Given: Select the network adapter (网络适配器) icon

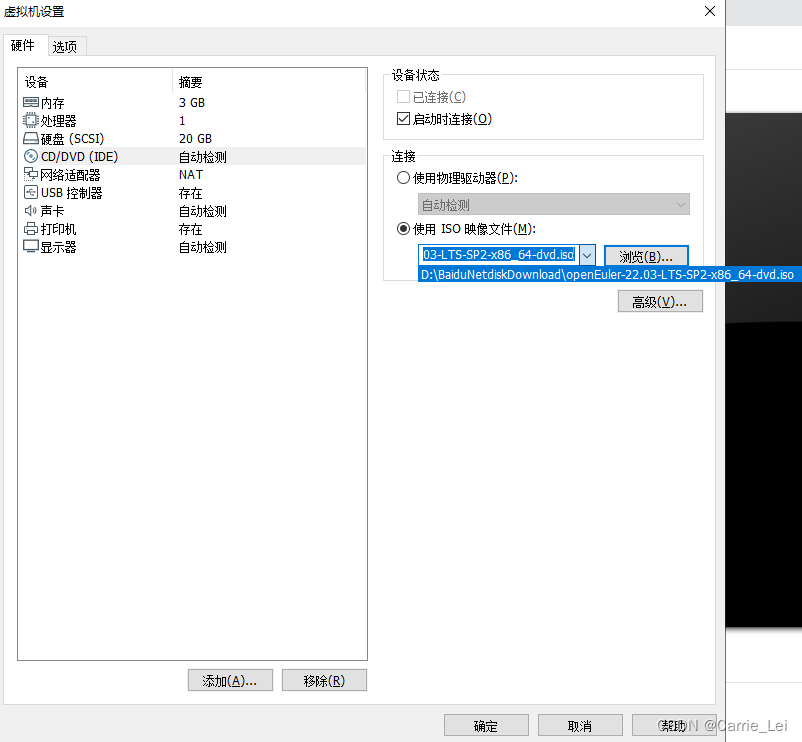Looking at the screenshot, I should tap(31, 175).
